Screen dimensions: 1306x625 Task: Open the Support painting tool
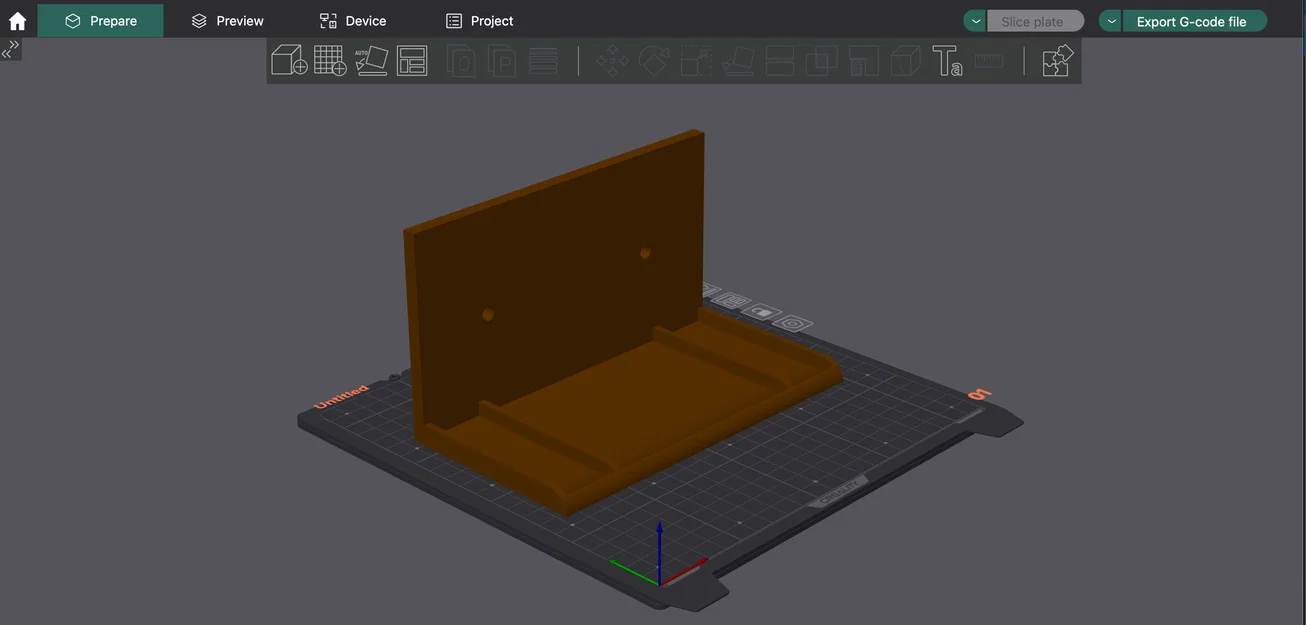point(863,60)
